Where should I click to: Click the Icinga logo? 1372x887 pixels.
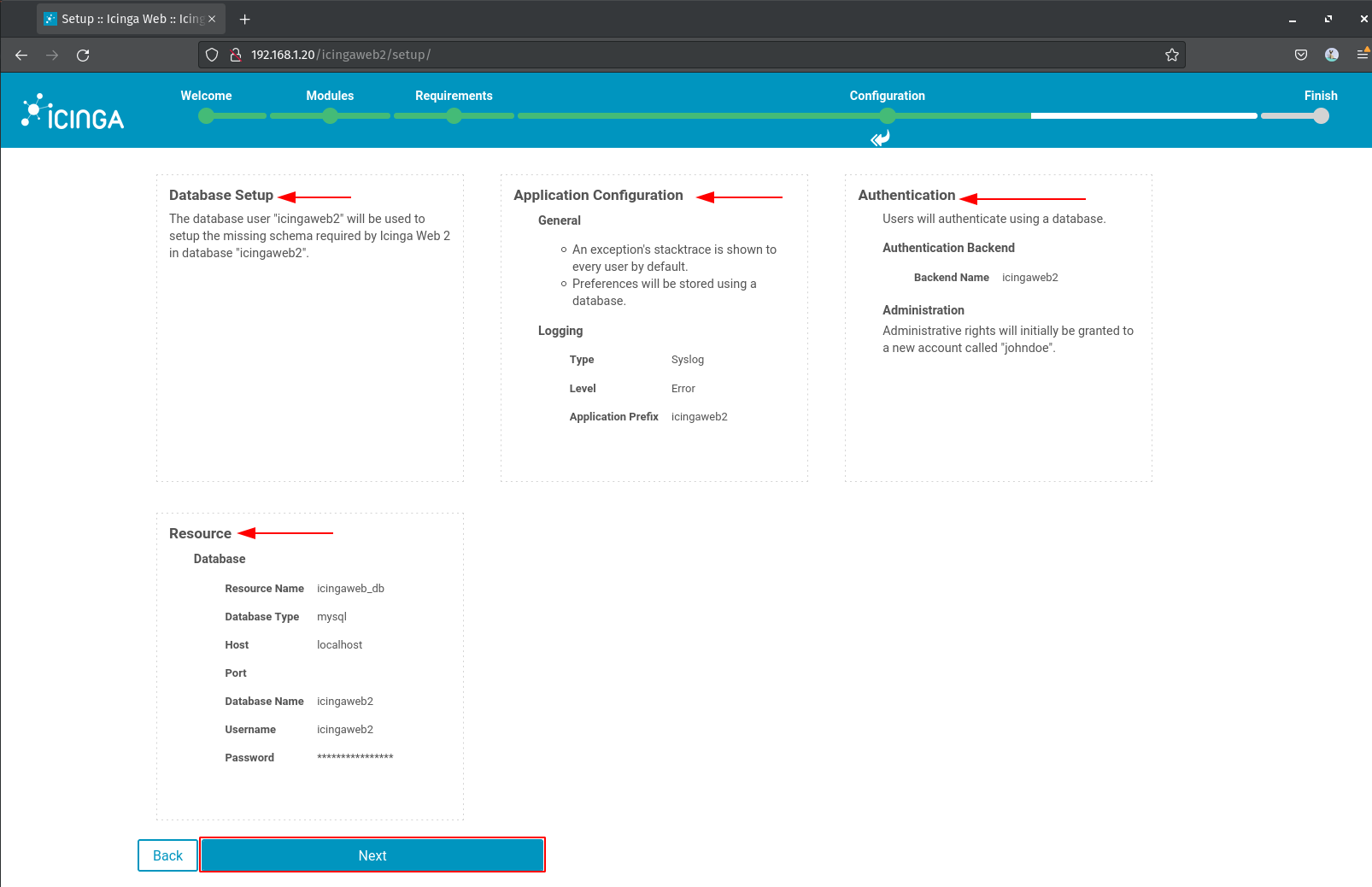click(73, 111)
